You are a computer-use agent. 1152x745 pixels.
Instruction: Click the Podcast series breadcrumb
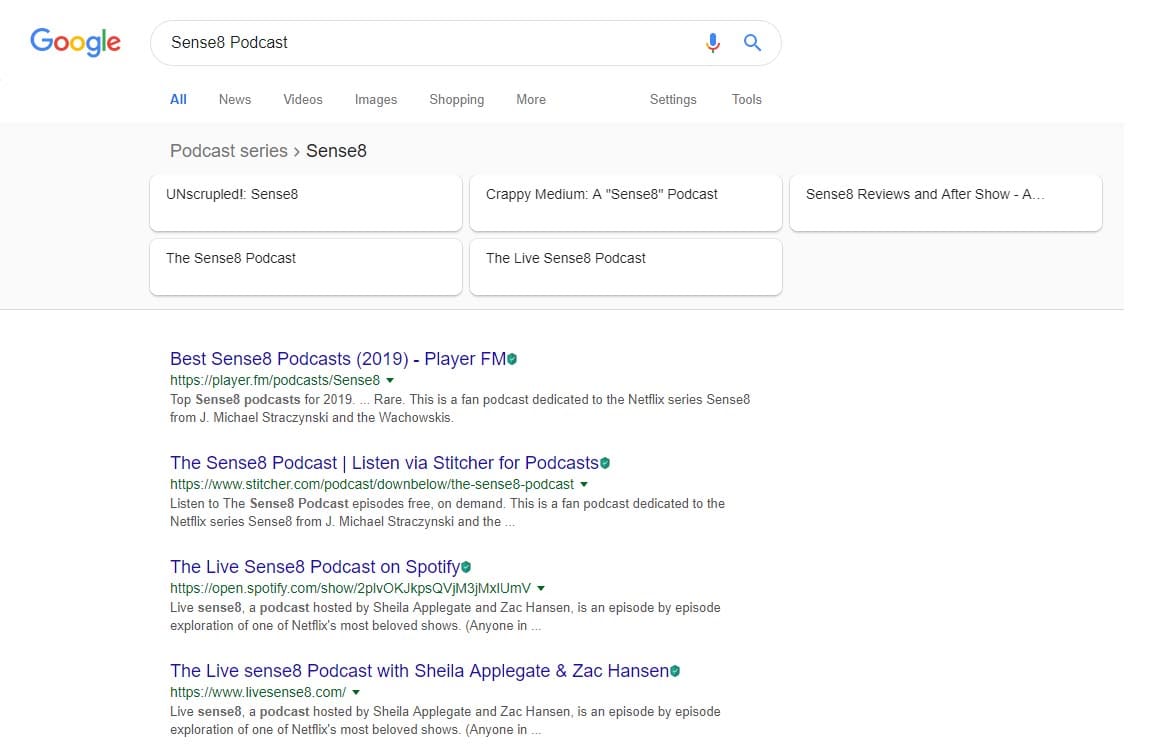pyautogui.click(x=228, y=151)
